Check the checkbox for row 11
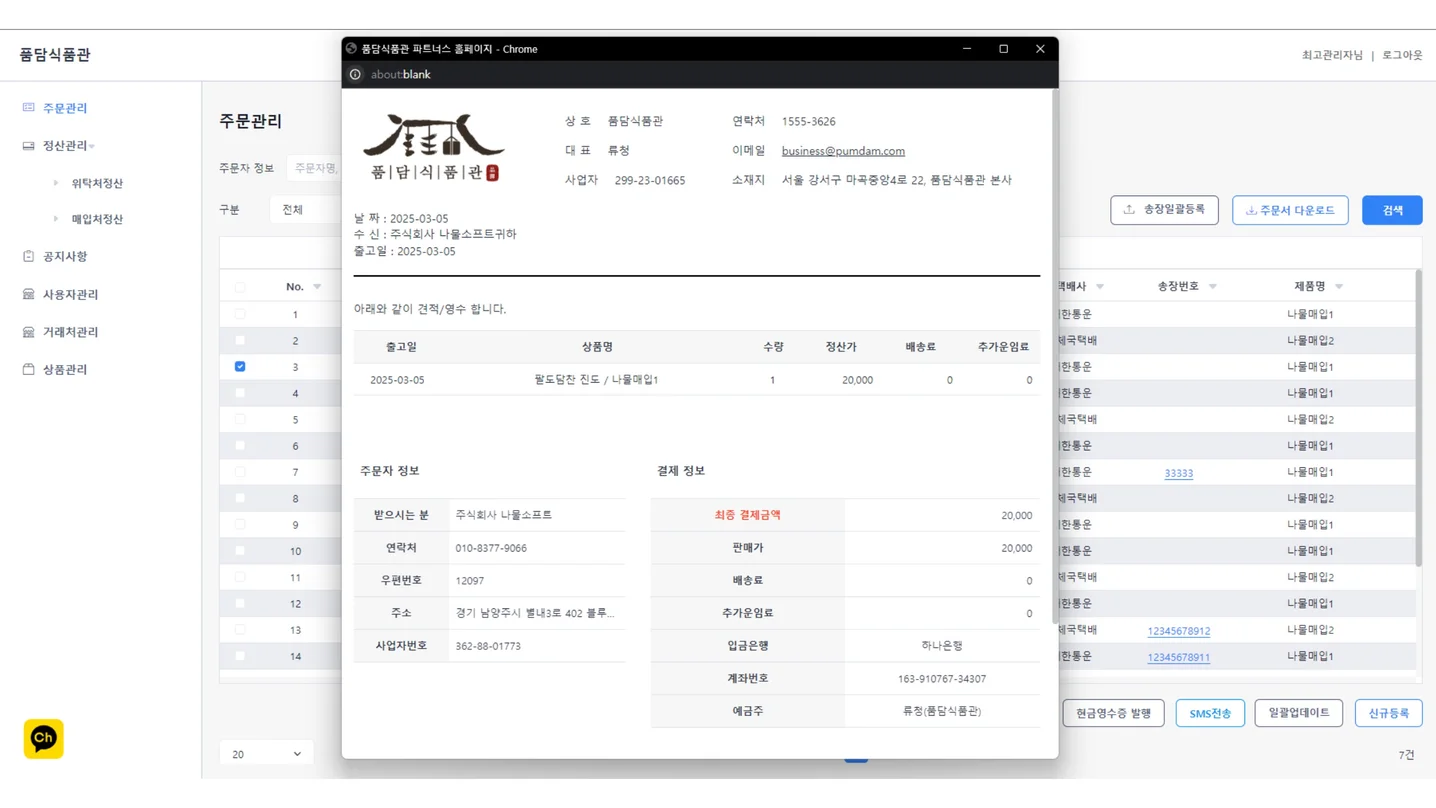The image size is (1436, 808). tap(240, 577)
